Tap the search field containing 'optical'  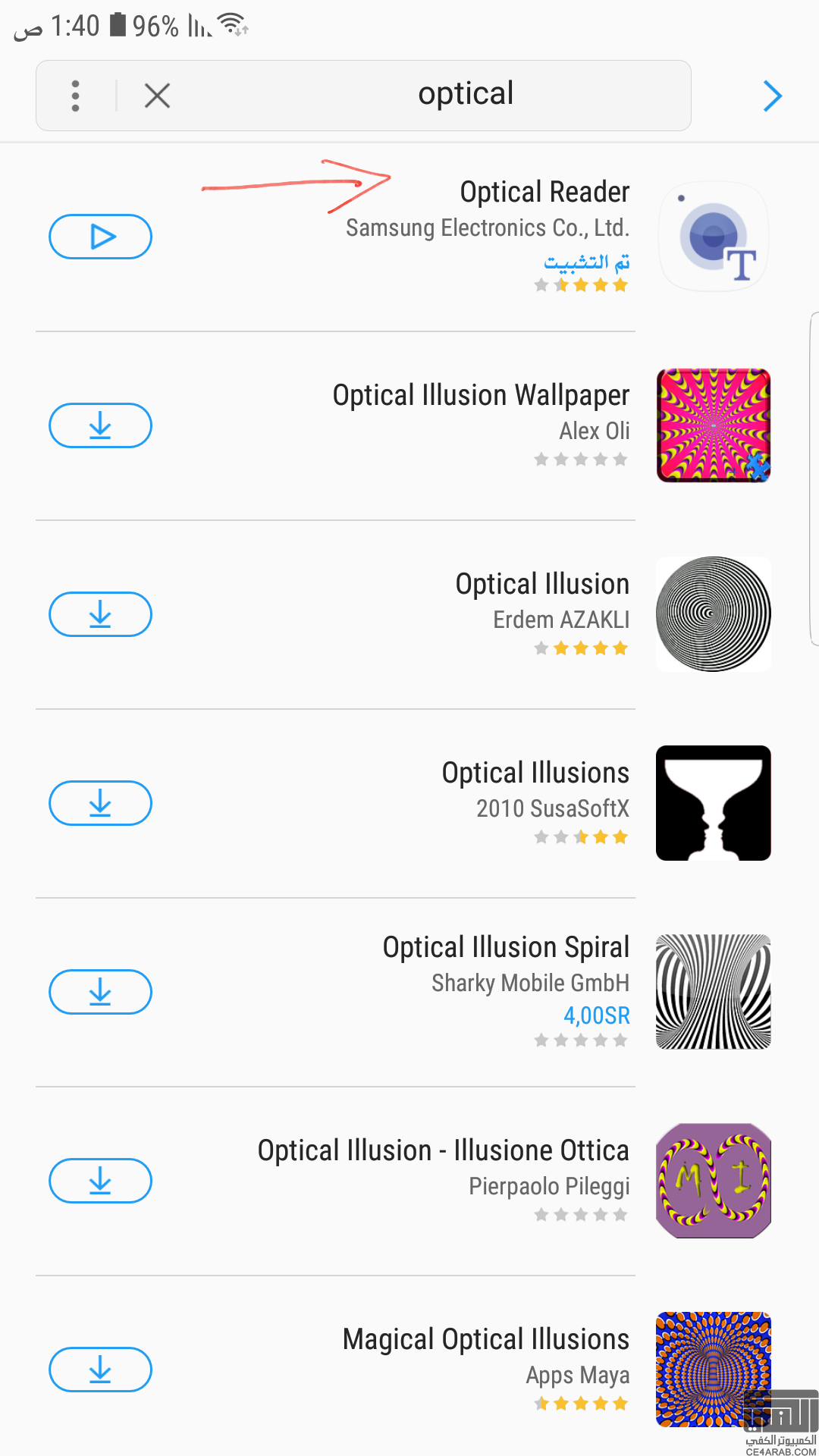466,94
